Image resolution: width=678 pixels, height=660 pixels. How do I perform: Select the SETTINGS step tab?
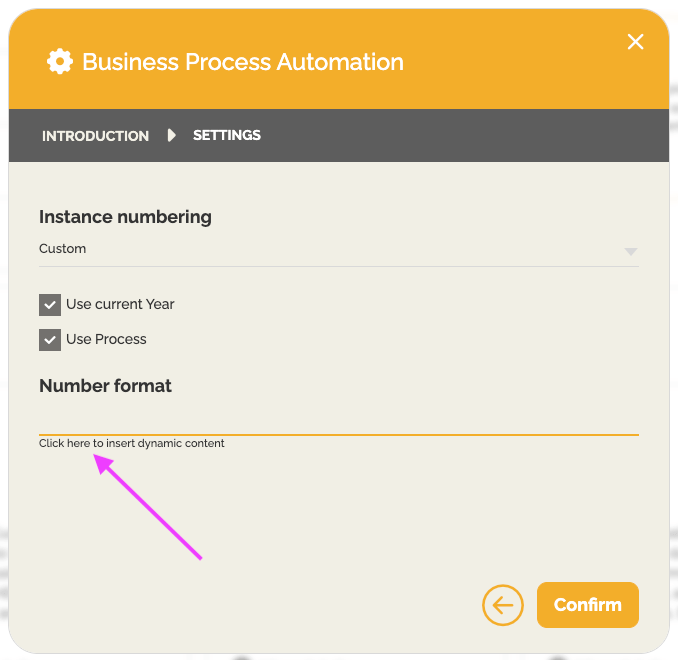tap(227, 135)
